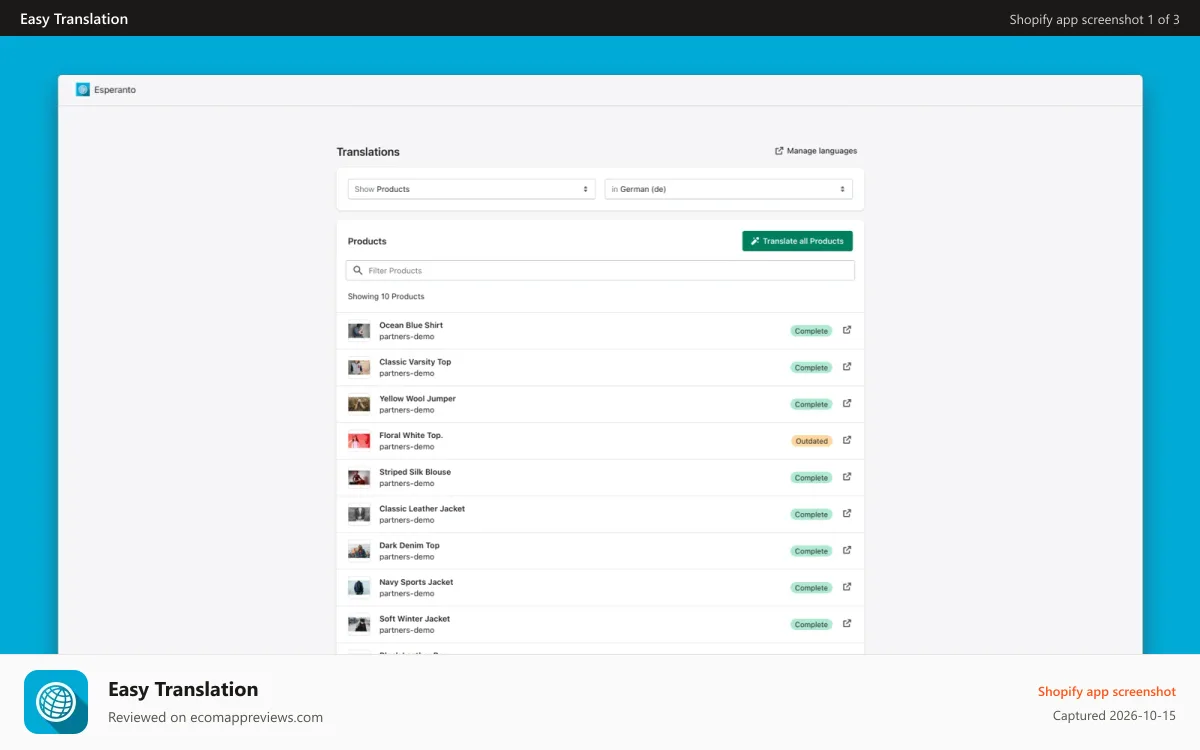Open the Classic Varsity Top product name
The height and width of the screenshot is (750, 1200).
coord(415,362)
